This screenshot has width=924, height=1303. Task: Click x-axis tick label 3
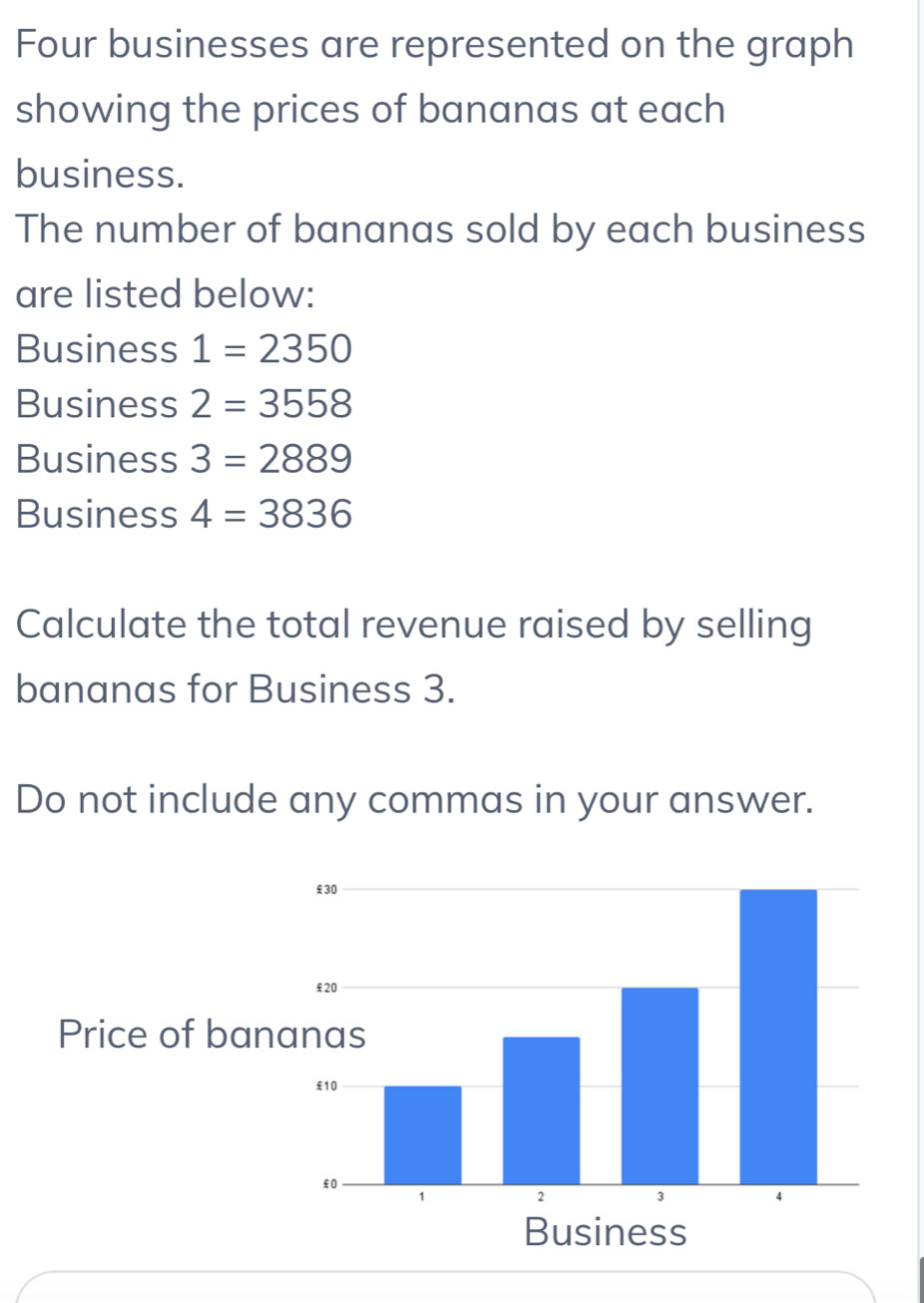(x=660, y=1194)
